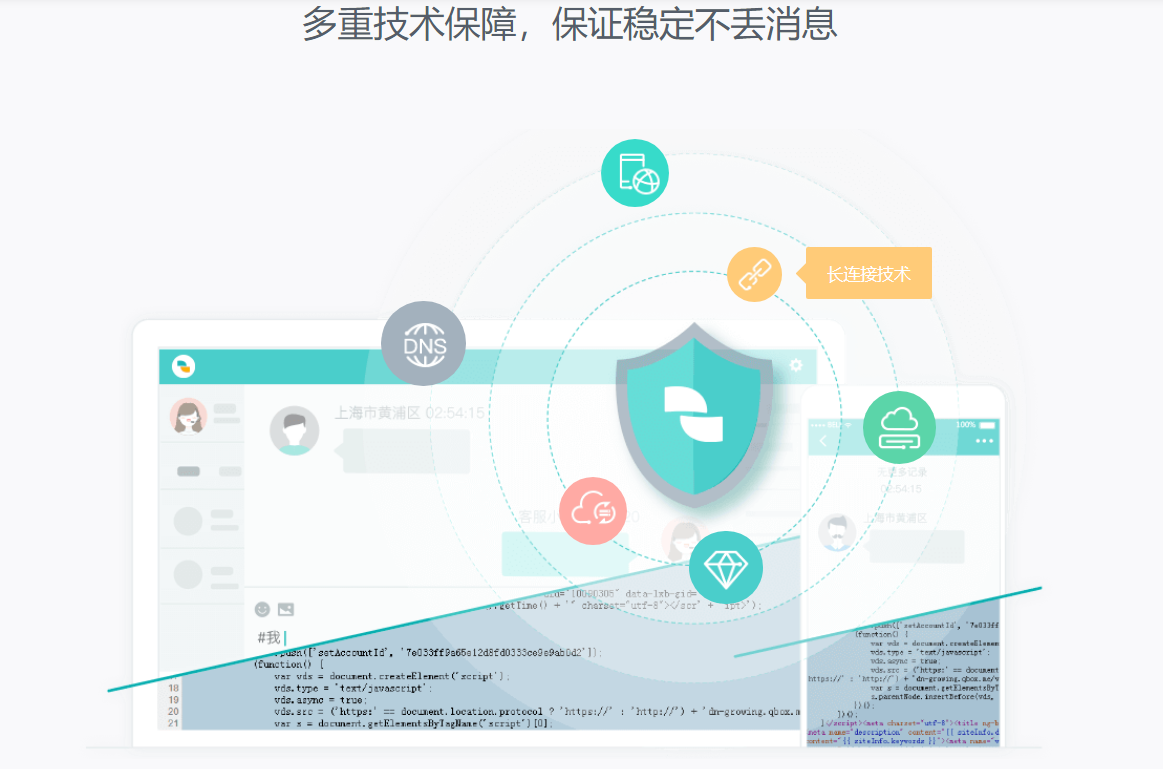Viewport: 1163px width, 769px height.
Task: Click the teal mobile web globe icon
Action: coord(634,173)
